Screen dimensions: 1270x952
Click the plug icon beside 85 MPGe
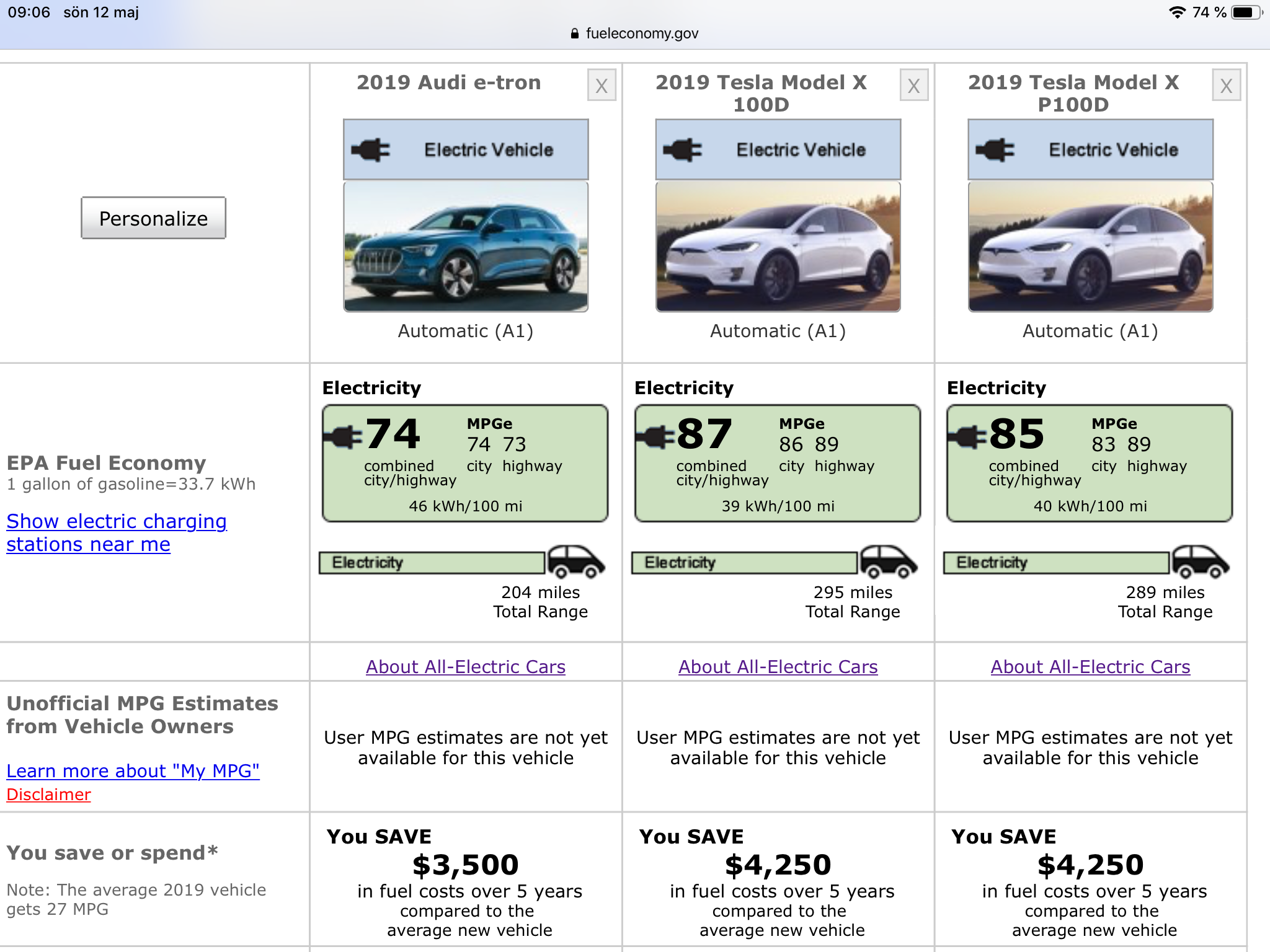tap(968, 438)
